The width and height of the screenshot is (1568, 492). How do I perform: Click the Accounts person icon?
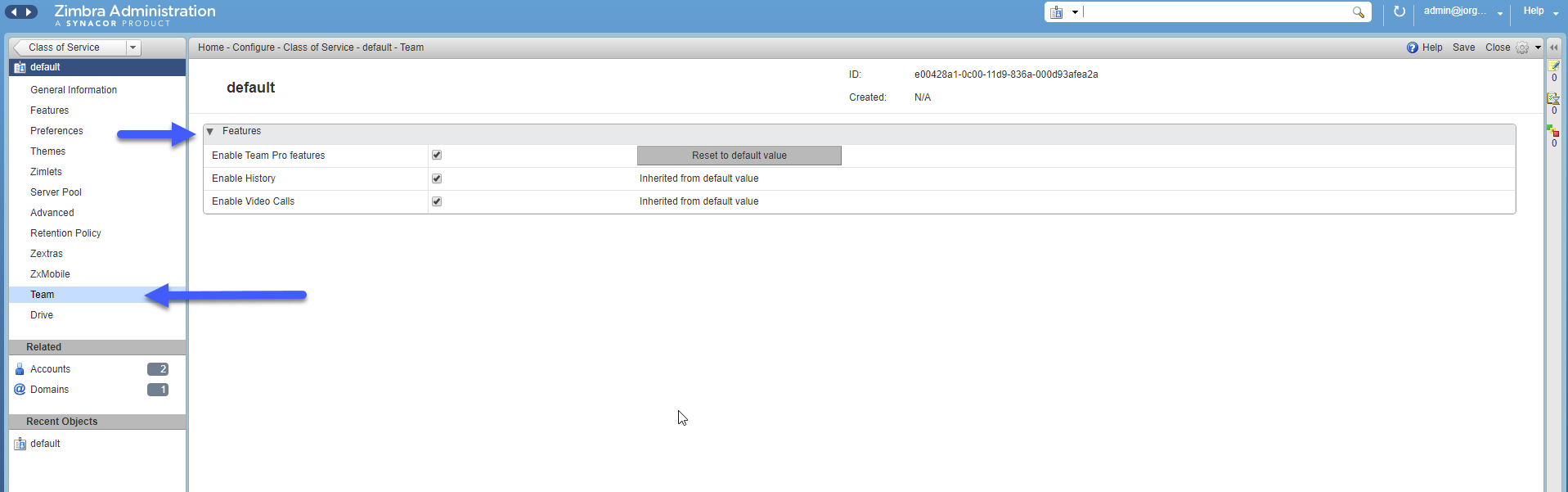(x=20, y=369)
